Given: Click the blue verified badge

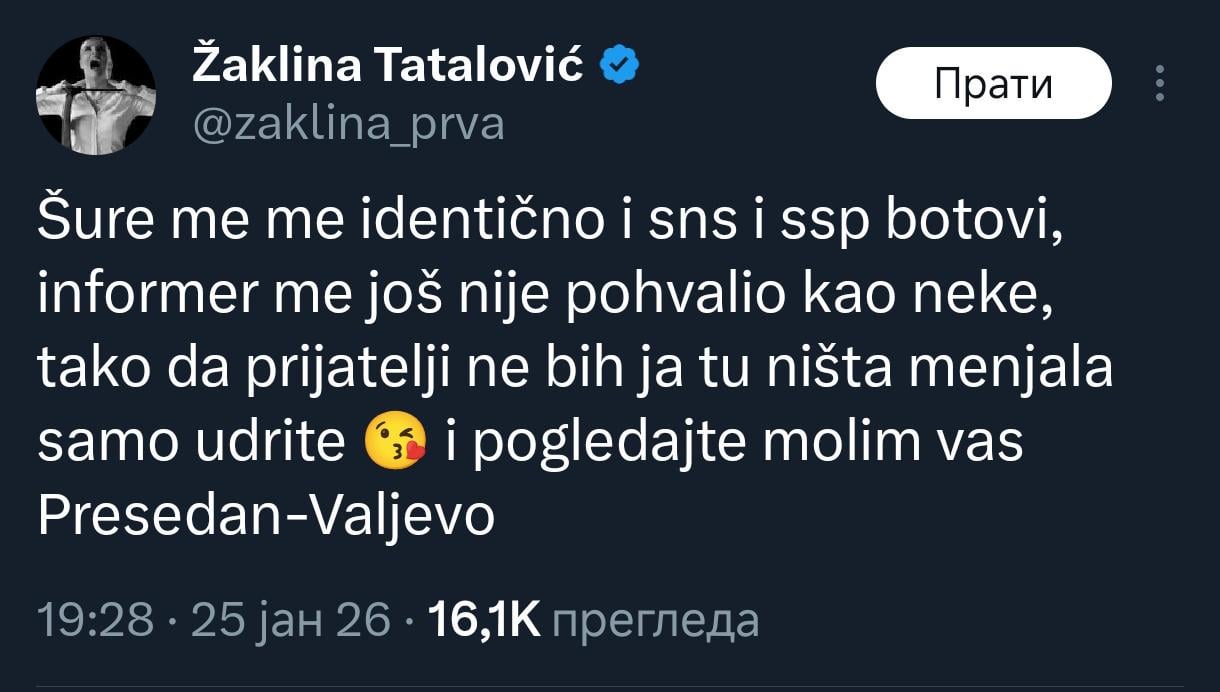Looking at the screenshot, I should [x=620, y=66].
